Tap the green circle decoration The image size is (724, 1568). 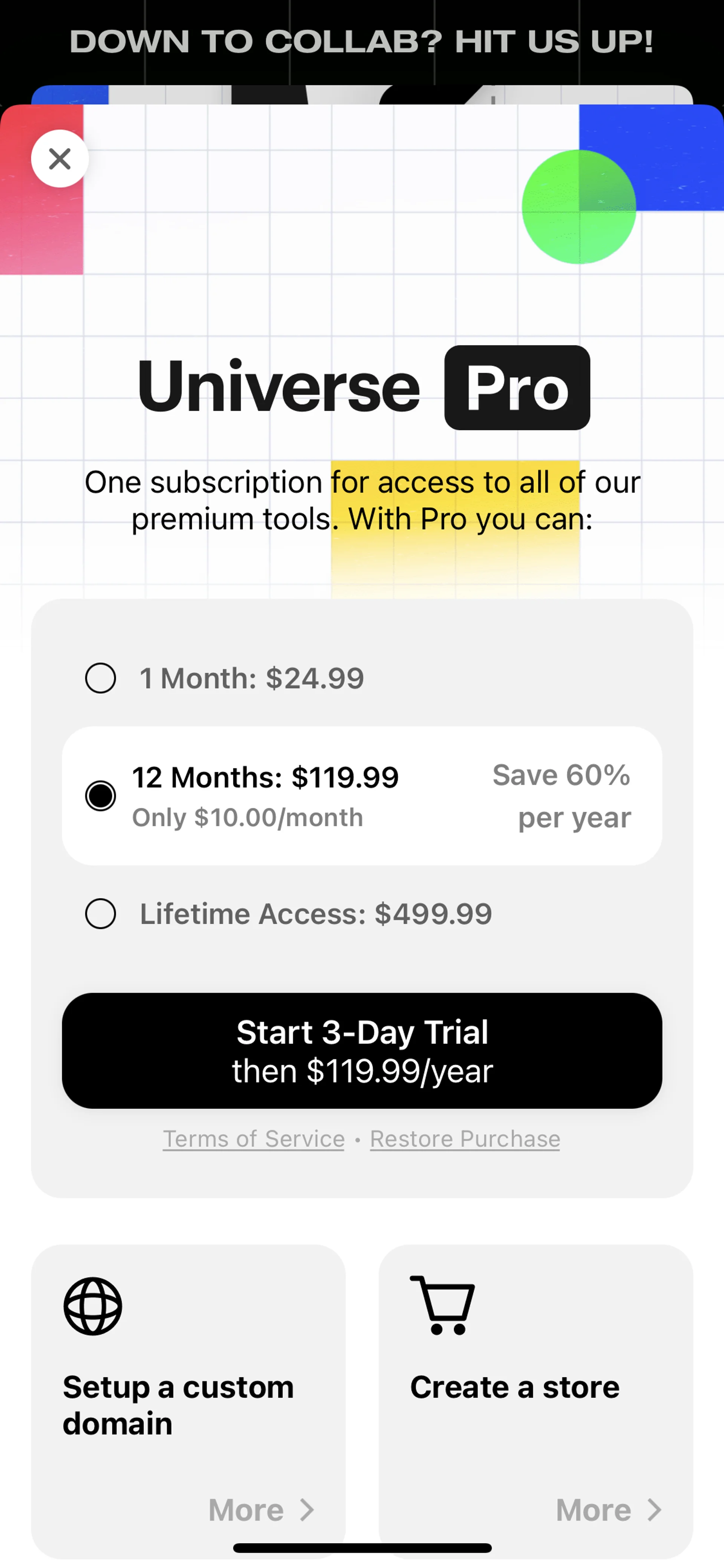coord(578,207)
